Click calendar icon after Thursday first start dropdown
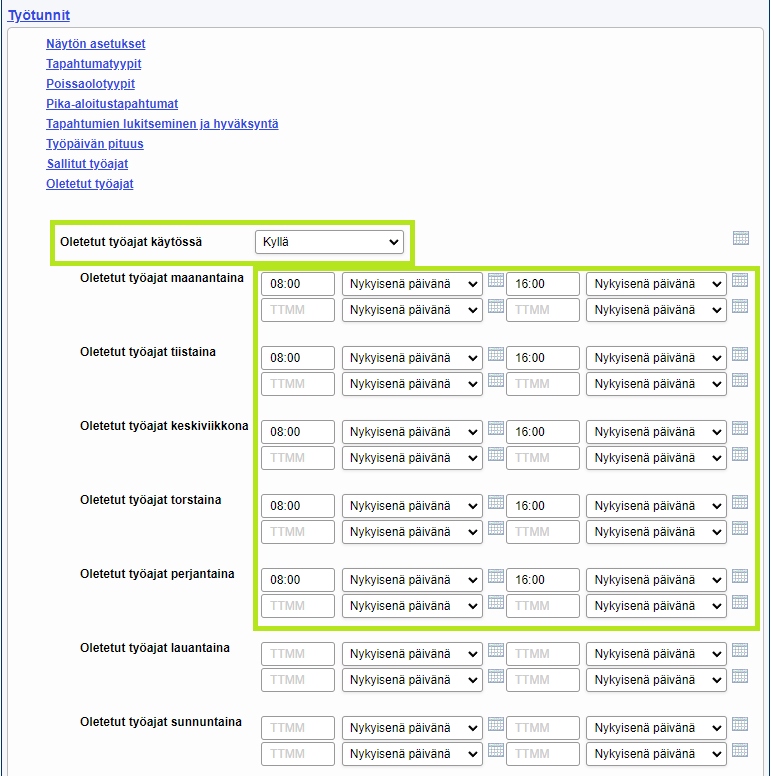The image size is (772, 776). (x=495, y=502)
